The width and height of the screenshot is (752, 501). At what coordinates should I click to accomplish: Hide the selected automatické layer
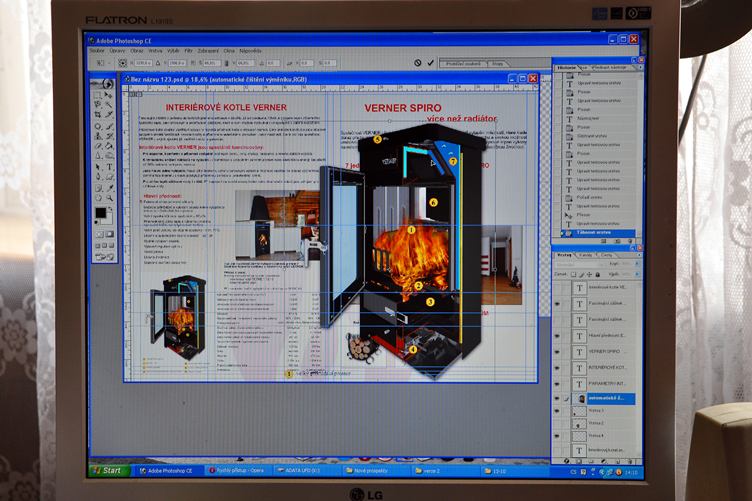pyautogui.click(x=558, y=398)
